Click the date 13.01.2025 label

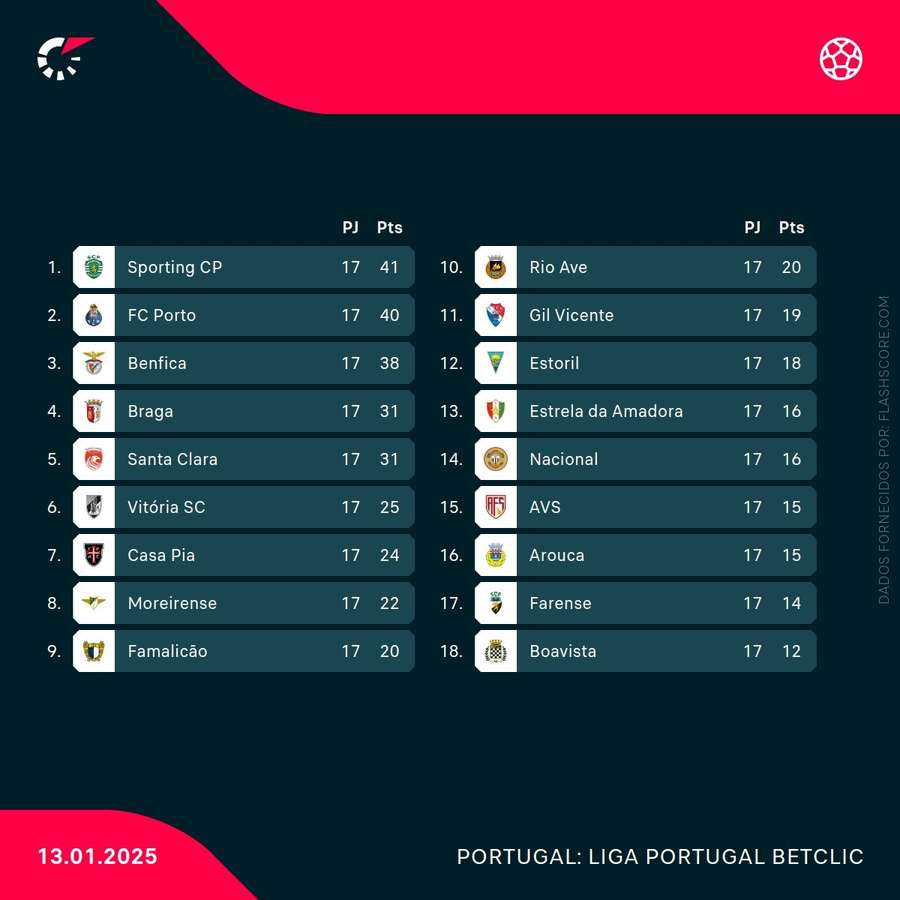(x=98, y=857)
